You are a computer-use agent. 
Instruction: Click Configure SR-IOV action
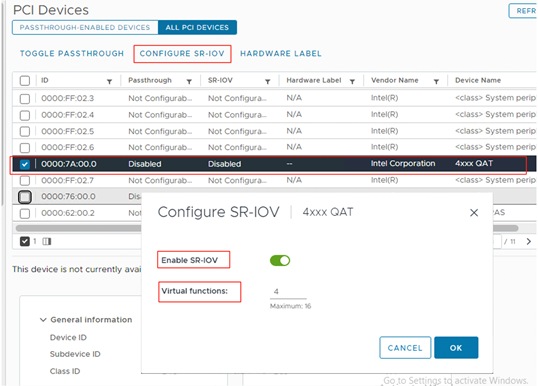tap(182, 54)
